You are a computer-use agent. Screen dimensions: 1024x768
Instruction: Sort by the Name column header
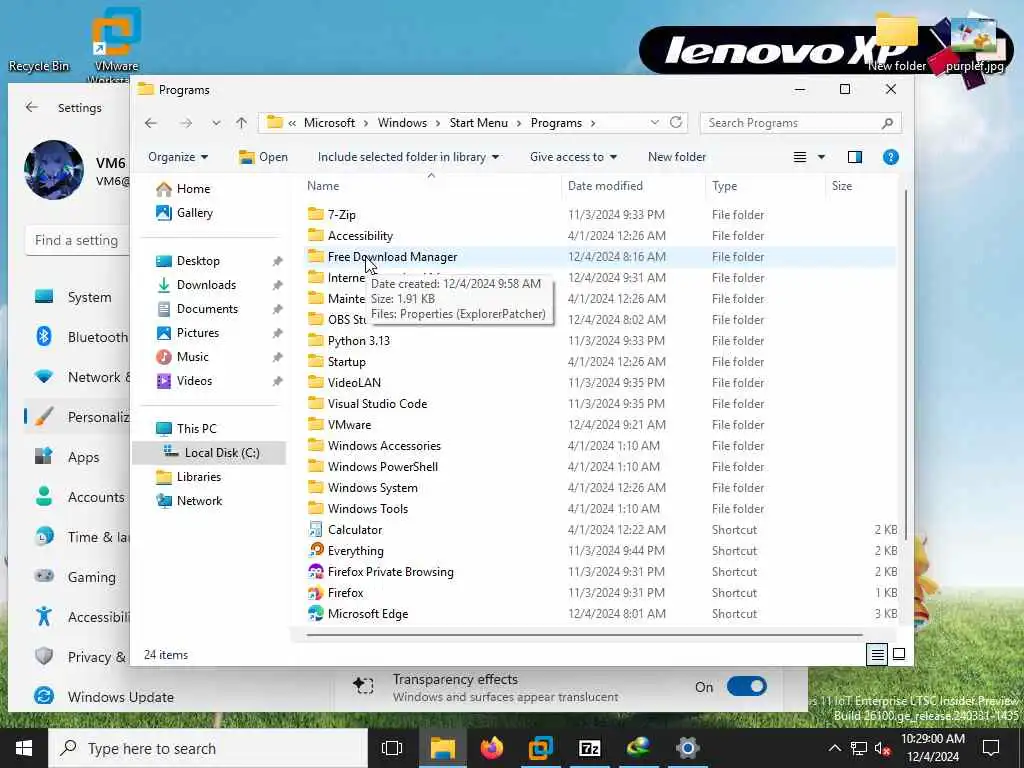click(431, 185)
